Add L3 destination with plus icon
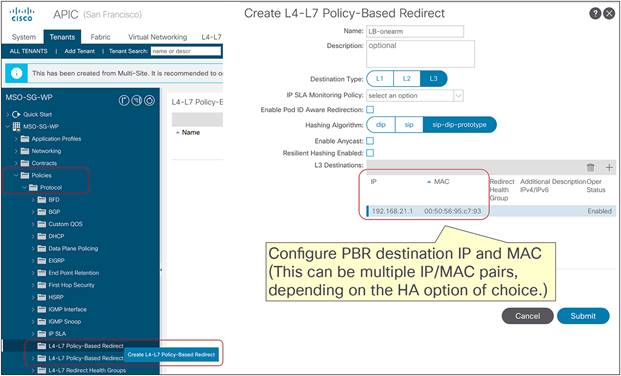Viewport: 621px width, 376px height. (609, 168)
